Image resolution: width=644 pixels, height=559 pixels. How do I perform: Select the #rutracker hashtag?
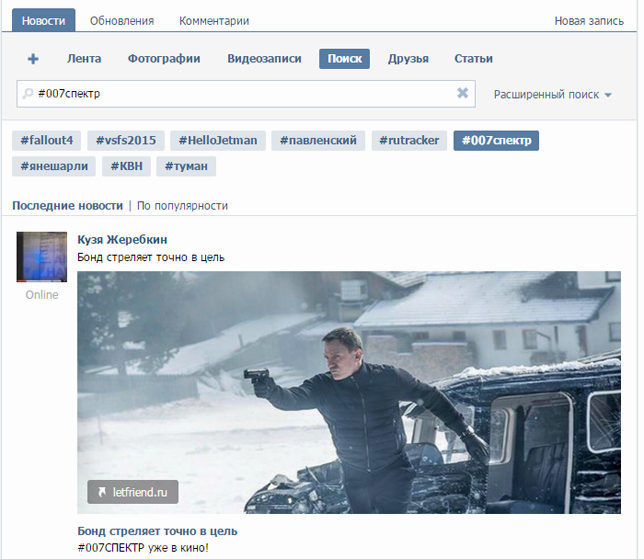tap(409, 140)
